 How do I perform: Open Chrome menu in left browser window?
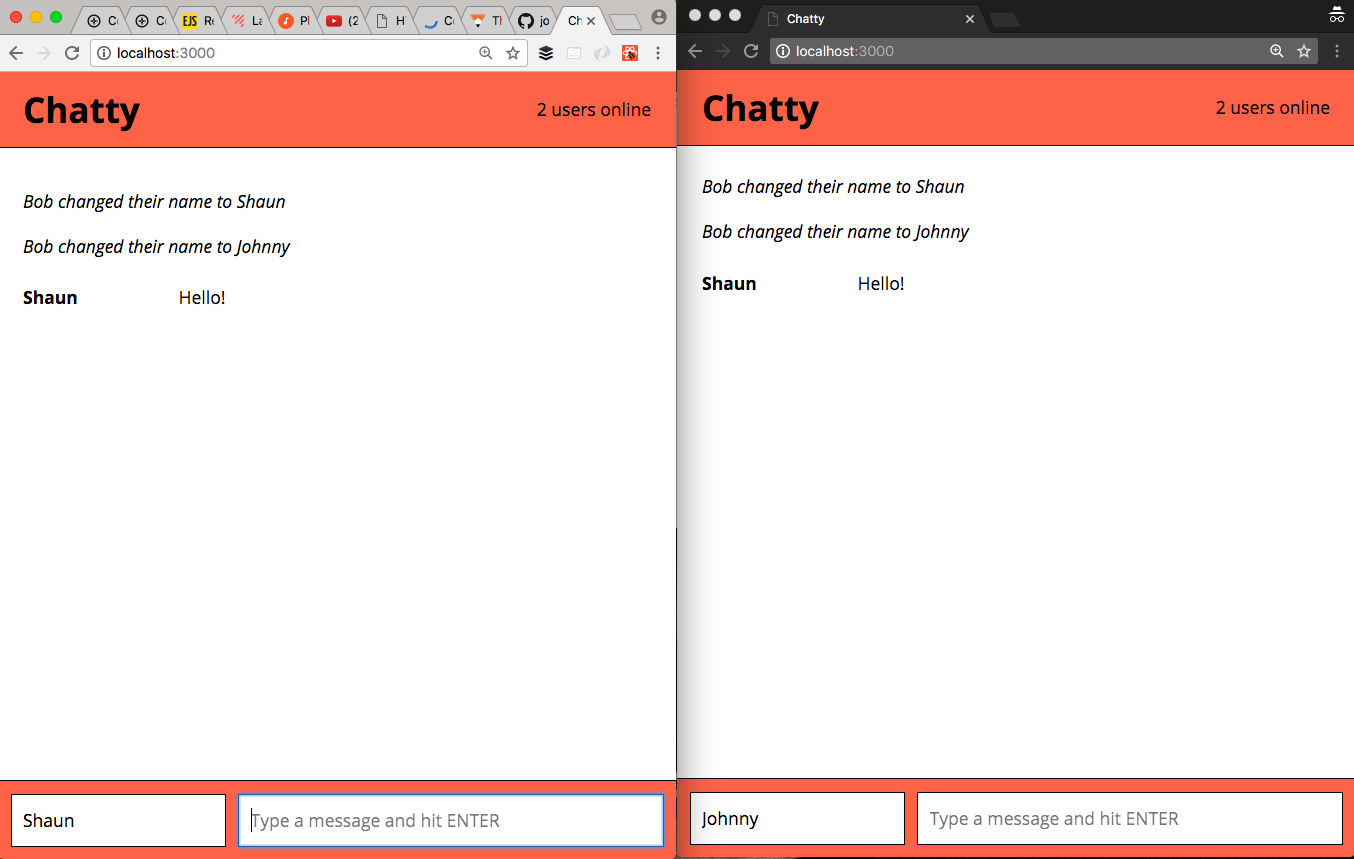tap(658, 53)
